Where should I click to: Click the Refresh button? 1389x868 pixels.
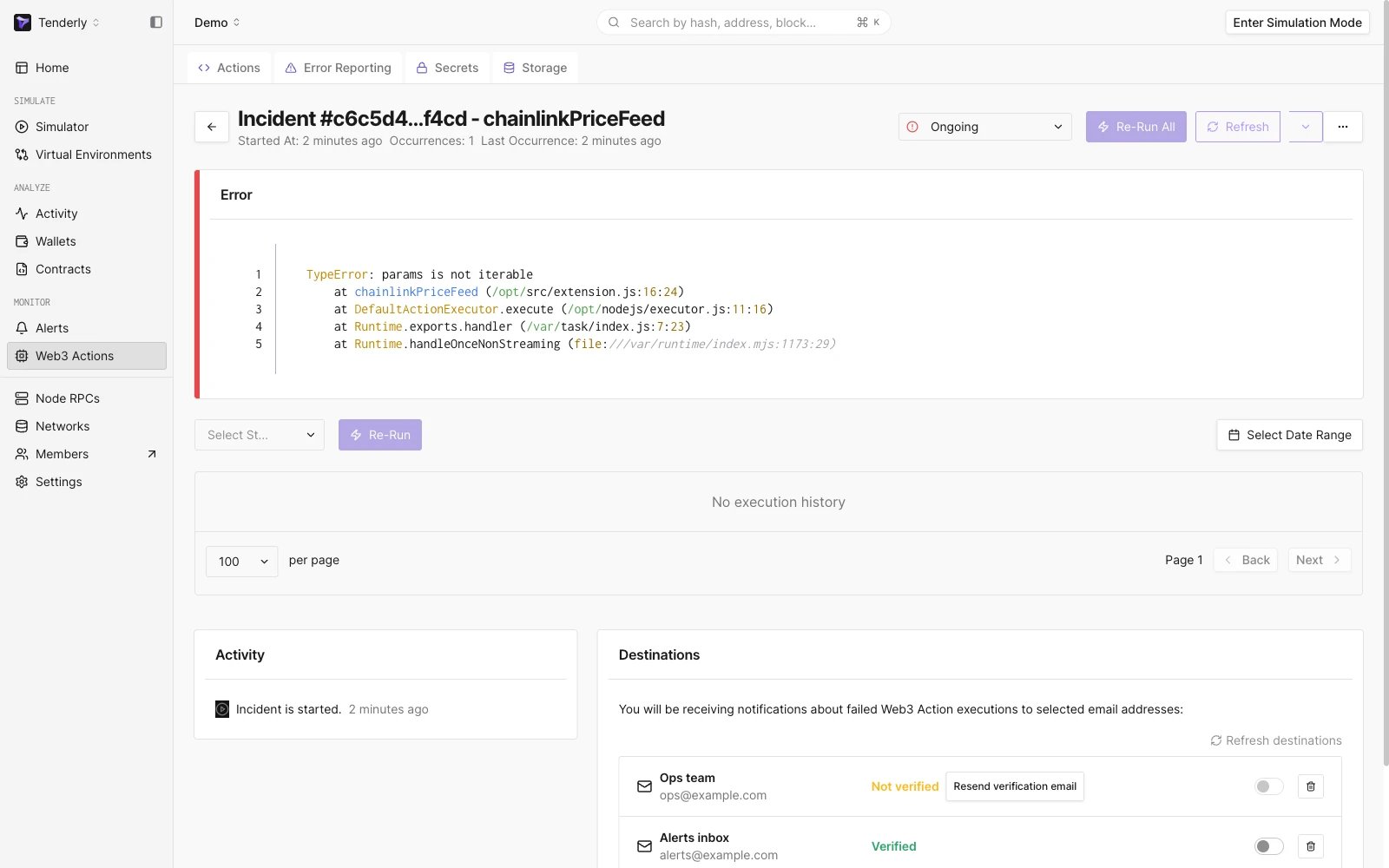point(1238,127)
